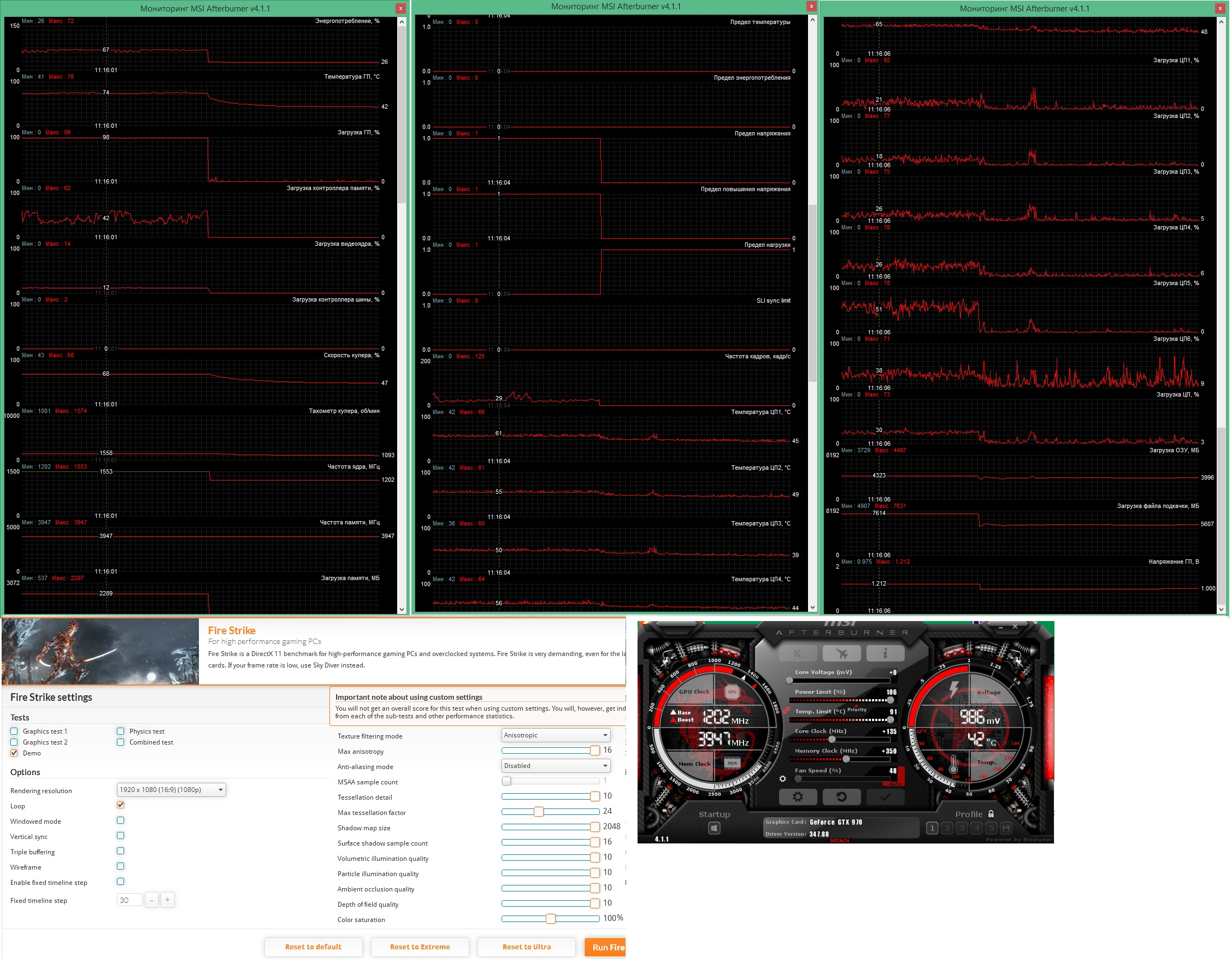Image resolution: width=1232 pixels, height=963 pixels.
Task: Select profile slot 1
Action: click(x=933, y=828)
